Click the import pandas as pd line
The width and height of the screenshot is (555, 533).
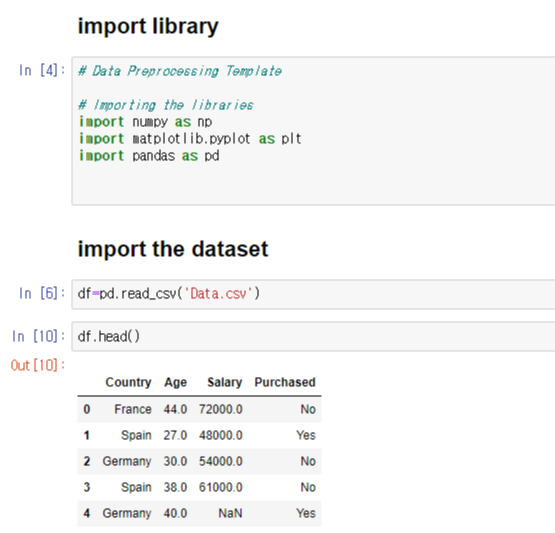(149, 156)
